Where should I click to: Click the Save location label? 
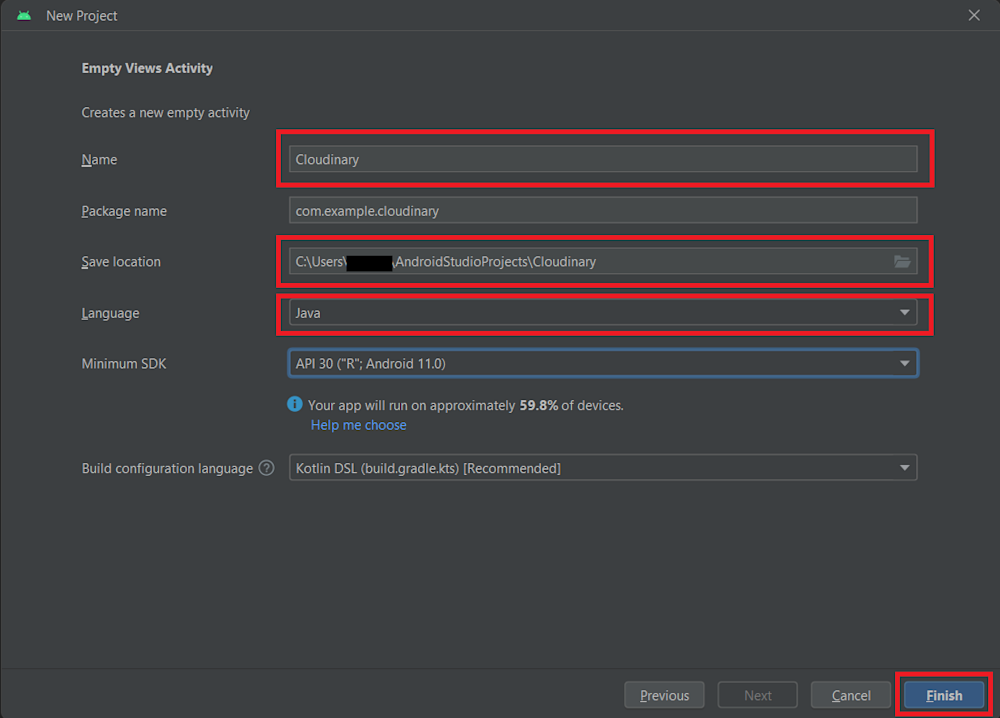click(x=121, y=262)
